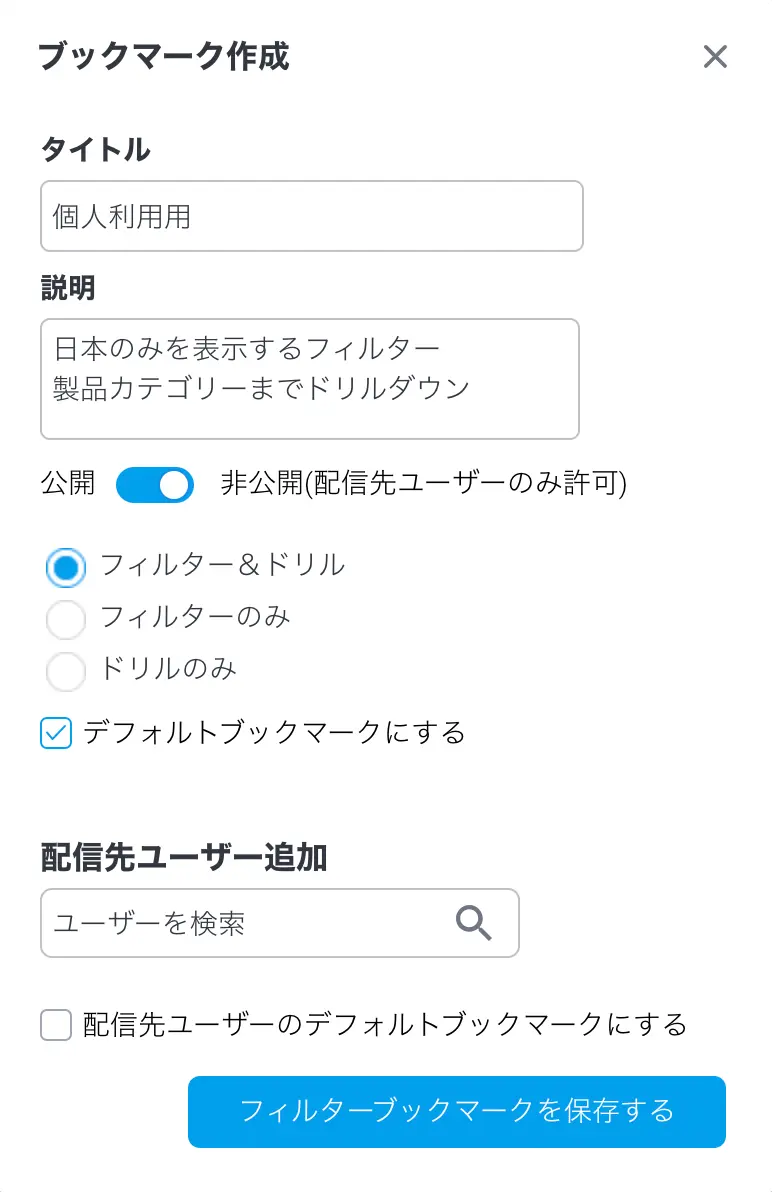772x1192 pixels.
Task: Click the 非公開(配信先ユーザーのみ許可) label
Action: click(x=423, y=485)
